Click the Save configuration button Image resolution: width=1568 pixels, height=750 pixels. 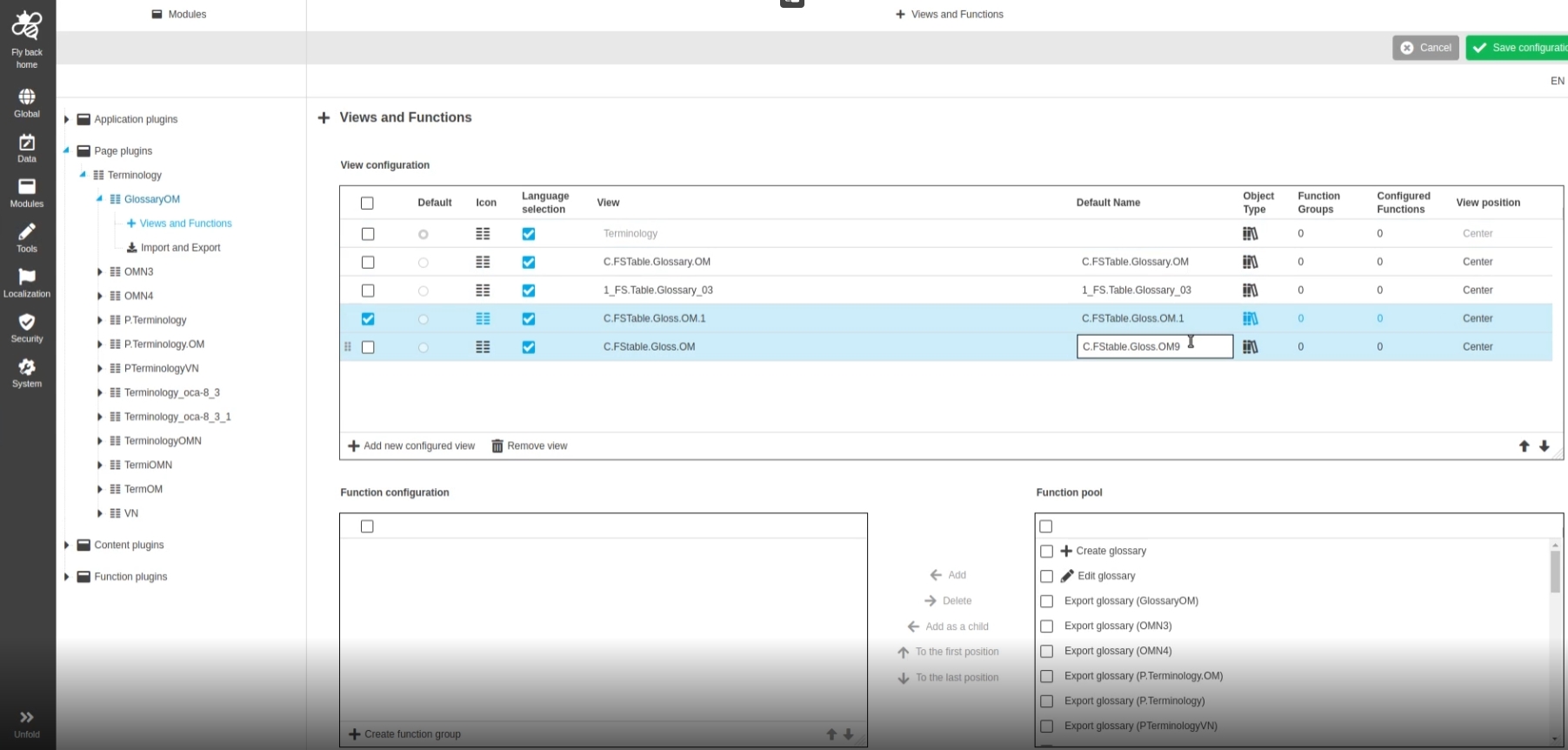tap(1518, 48)
